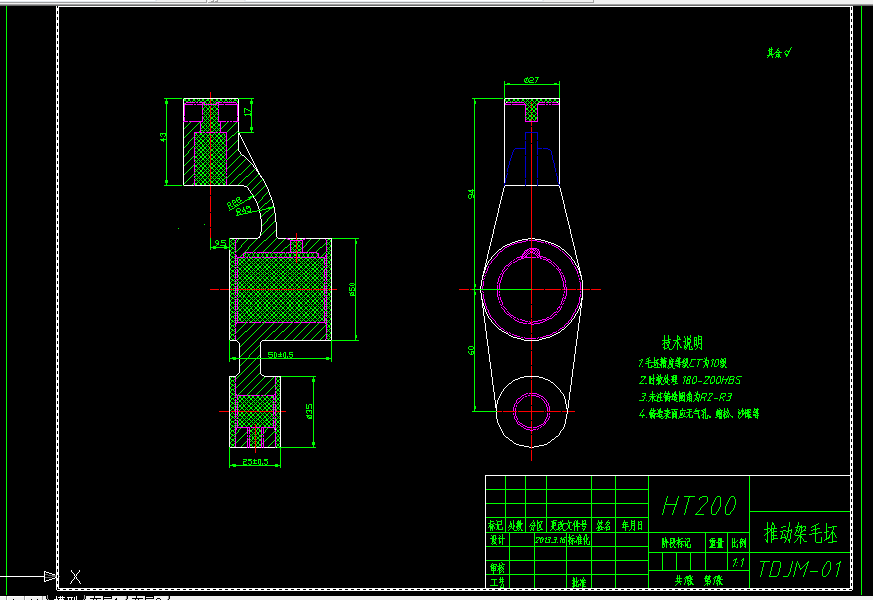The image size is (873, 600).
Task: Click the 9.5 offset dimension
Action: pyautogui.click(x=220, y=243)
